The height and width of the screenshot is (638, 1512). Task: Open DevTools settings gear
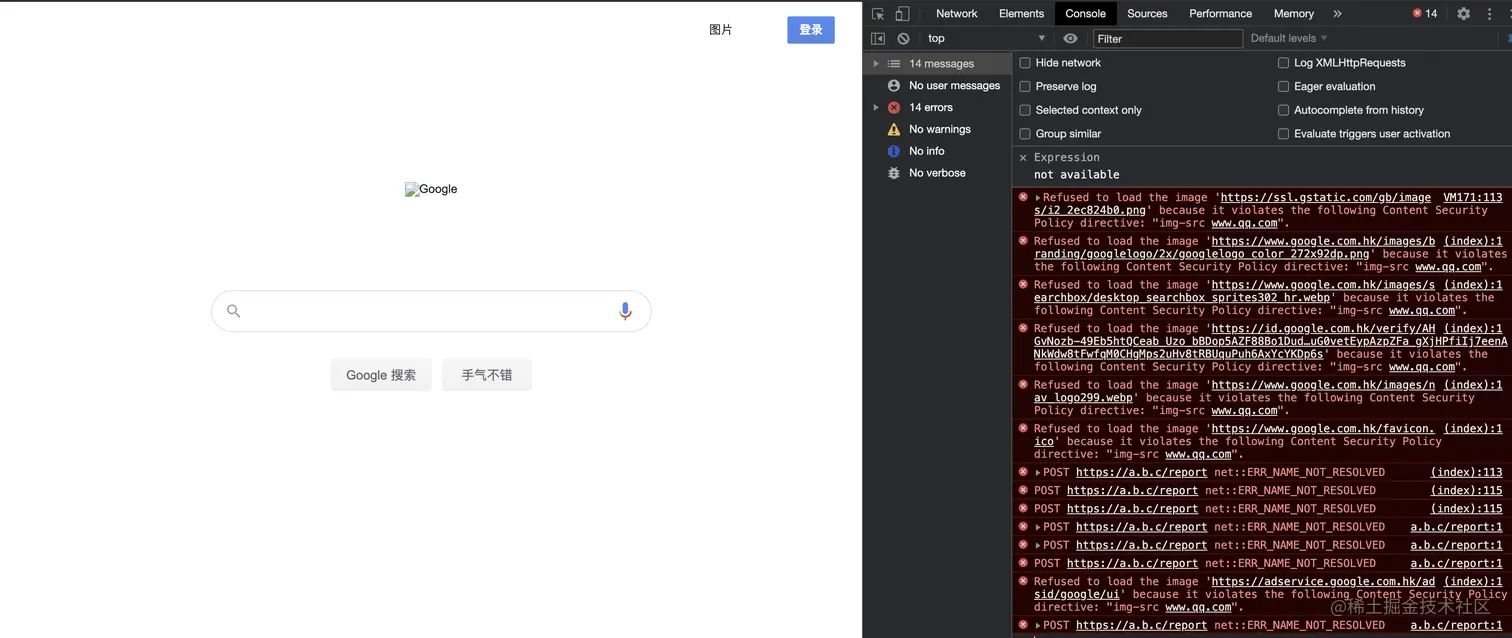click(1464, 14)
